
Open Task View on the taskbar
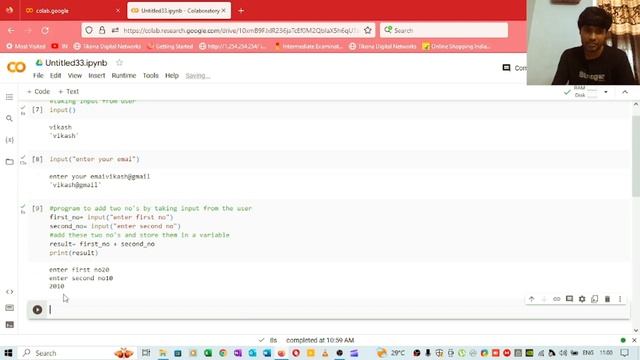146,353
